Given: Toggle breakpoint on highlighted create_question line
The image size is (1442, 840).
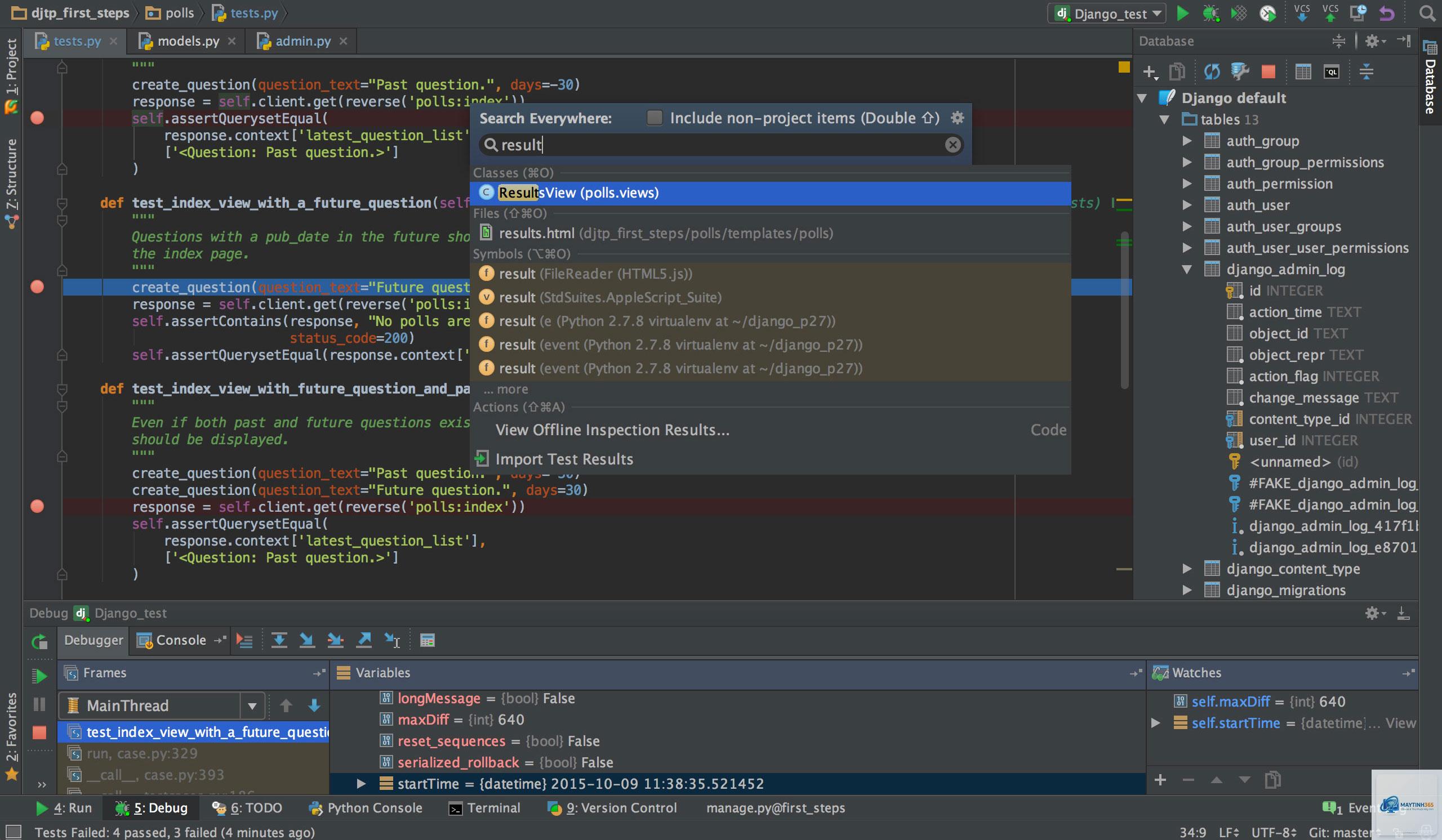Looking at the screenshot, I should click(37, 287).
